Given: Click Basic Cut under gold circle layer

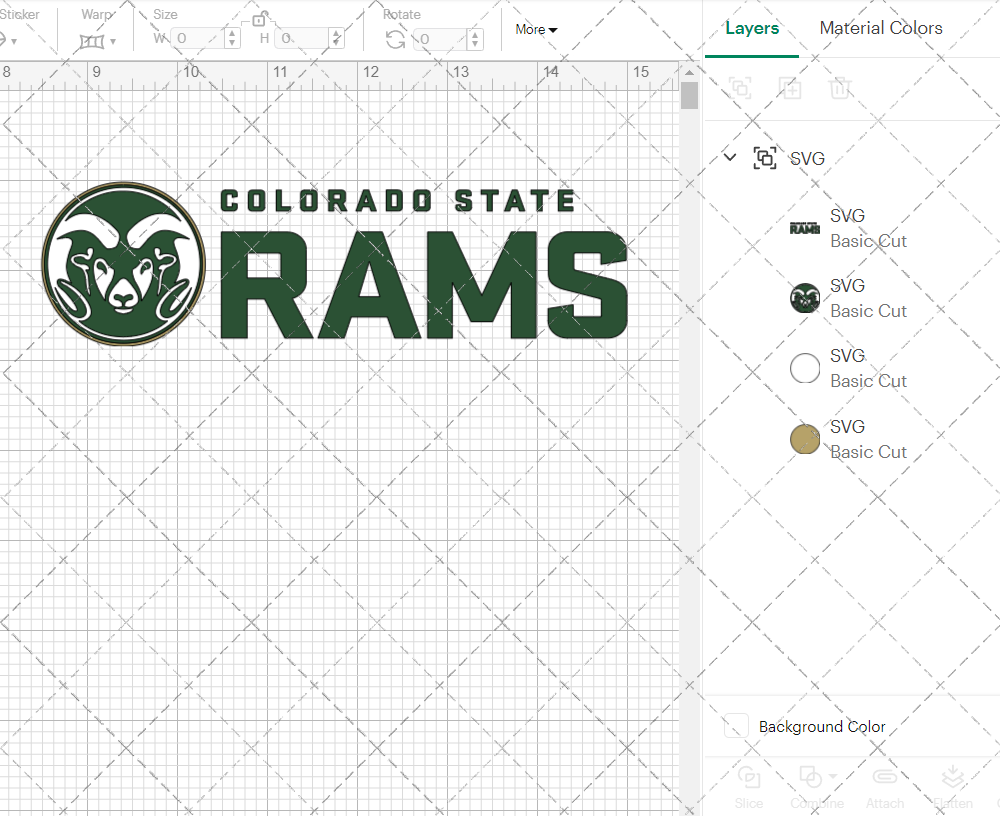Looking at the screenshot, I should coord(868,452).
